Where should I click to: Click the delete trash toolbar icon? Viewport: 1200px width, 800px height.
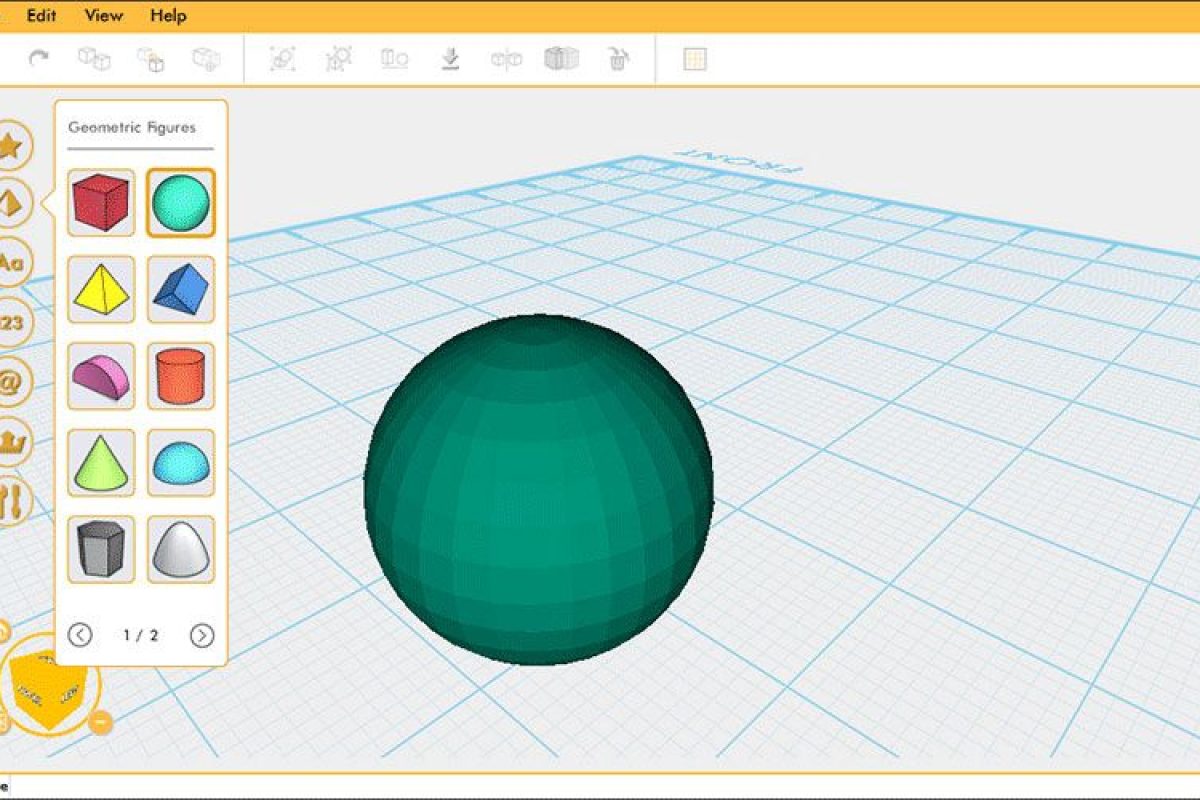(x=618, y=59)
